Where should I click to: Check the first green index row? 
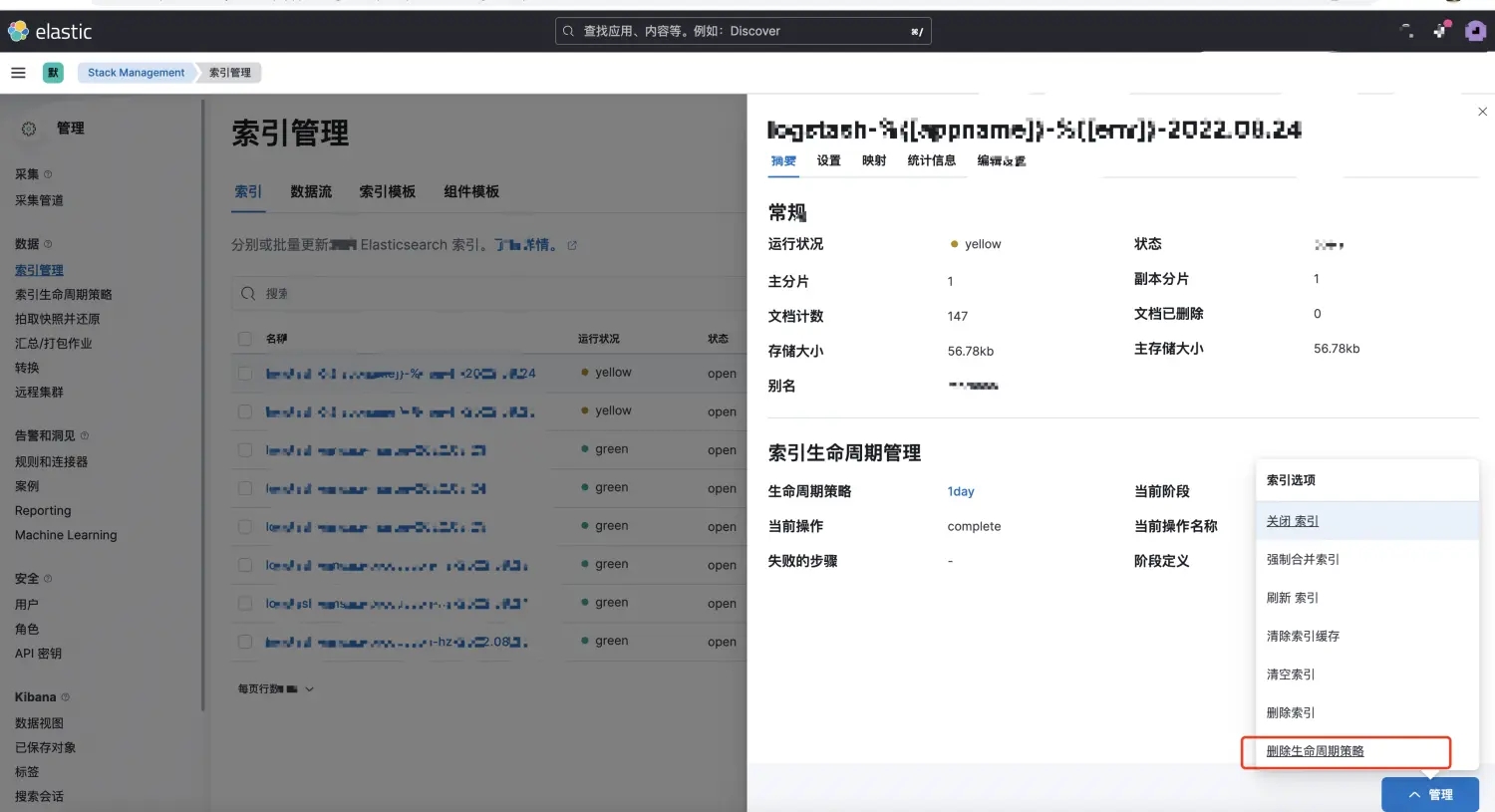[245, 450]
